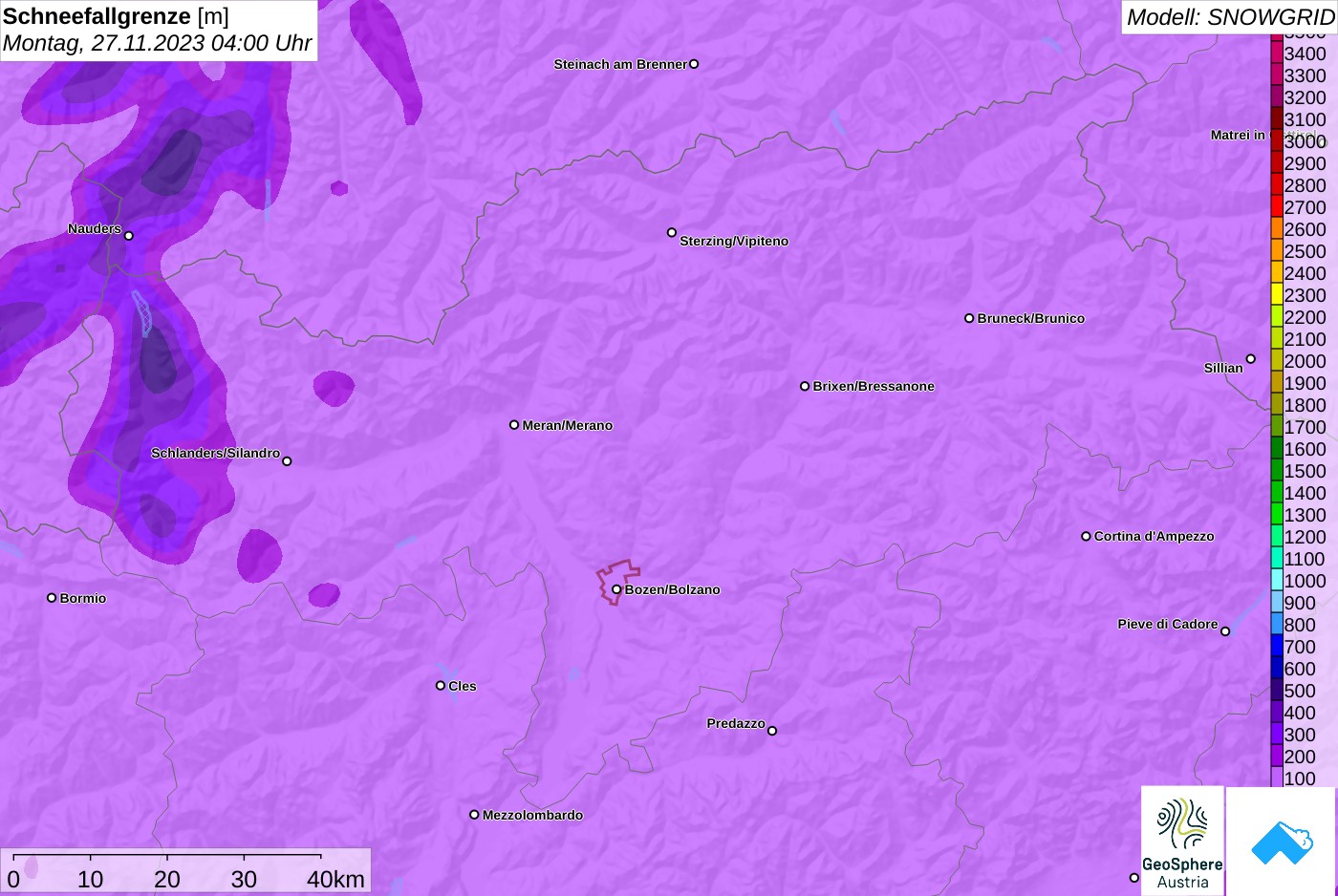This screenshot has height=896, width=1338.
Task: Select the Predazzo location marker dot
Action: tap(772, 731)
